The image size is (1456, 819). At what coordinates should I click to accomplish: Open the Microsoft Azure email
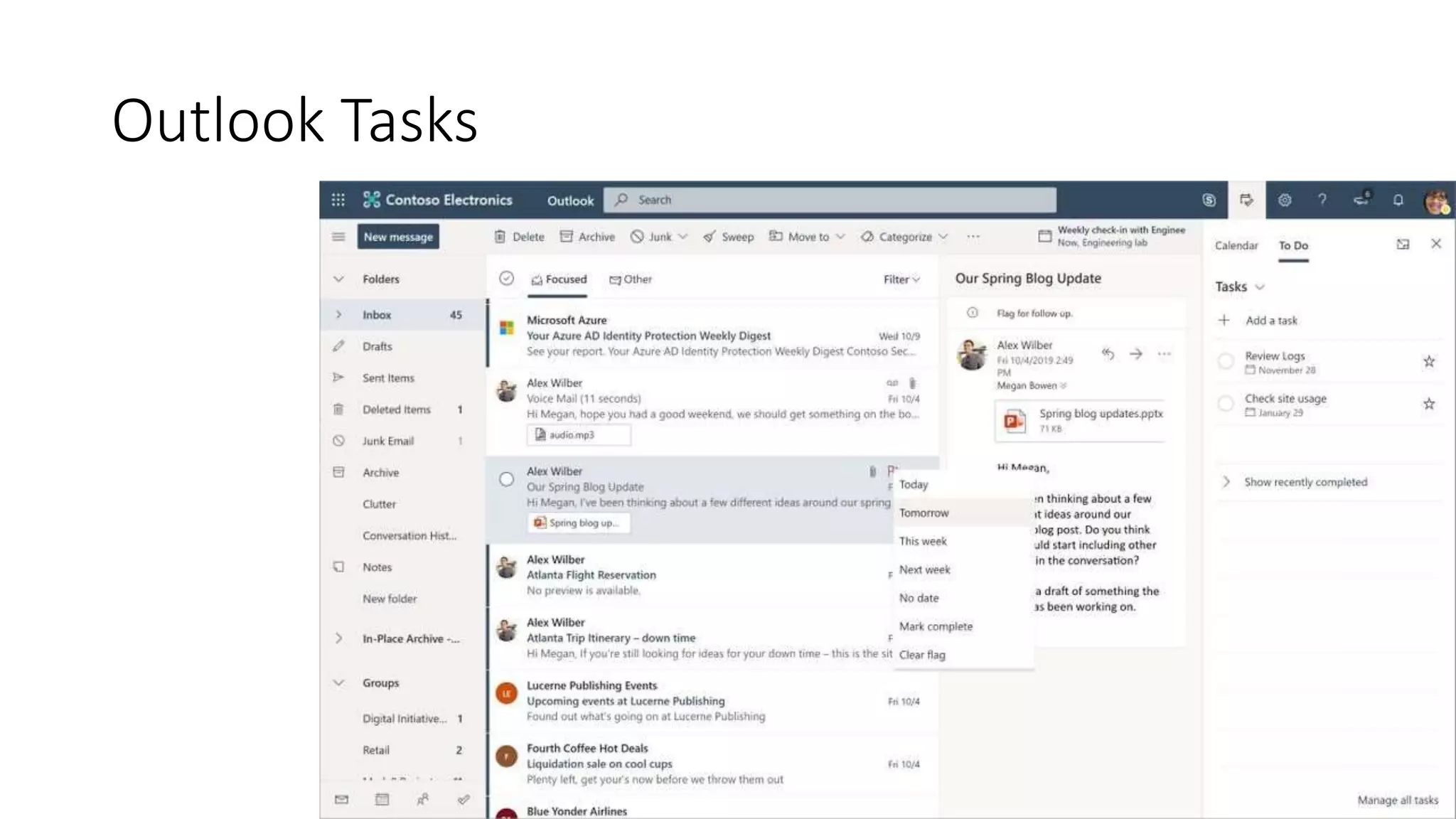[713, 336]
